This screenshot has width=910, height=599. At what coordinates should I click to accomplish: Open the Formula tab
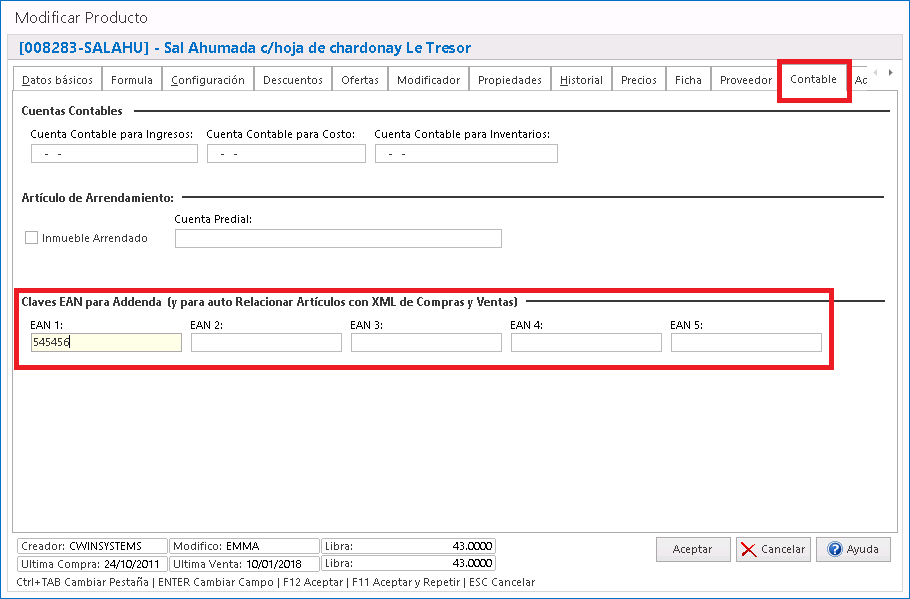tap(132, 80)
